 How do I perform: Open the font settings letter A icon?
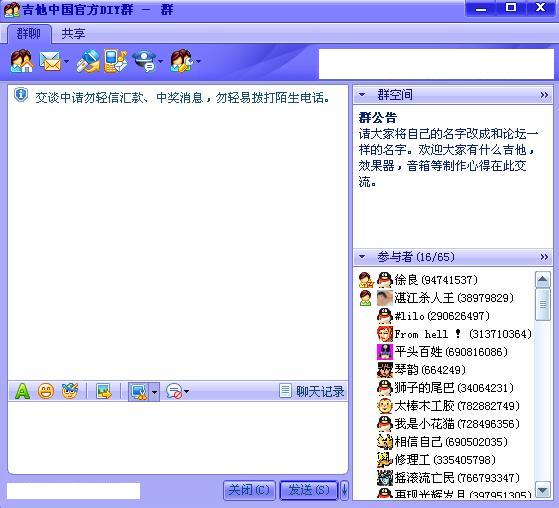(22, 391)
